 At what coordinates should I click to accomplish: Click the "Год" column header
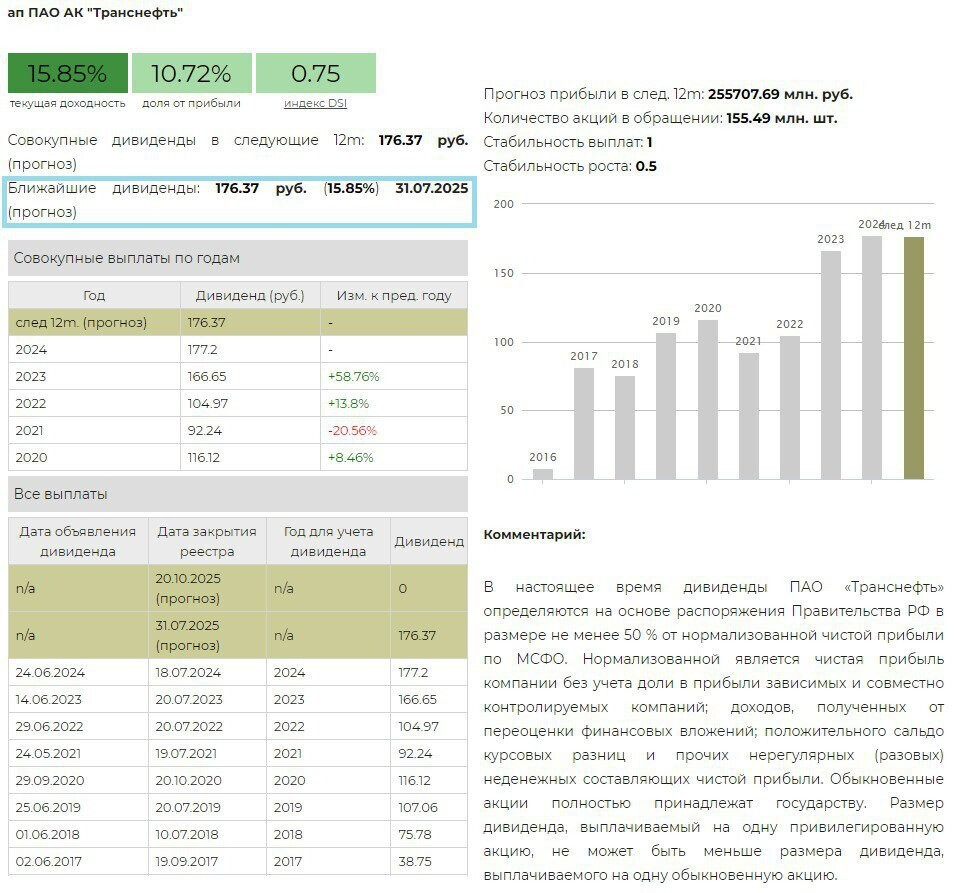pos(94,295)
